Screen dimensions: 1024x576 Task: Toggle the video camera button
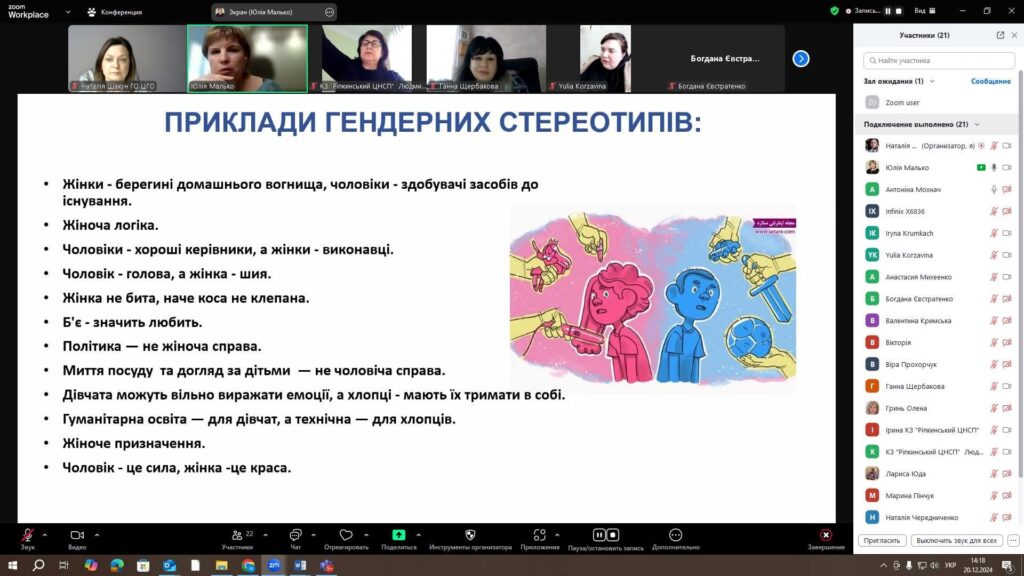[x=77, y=535]
